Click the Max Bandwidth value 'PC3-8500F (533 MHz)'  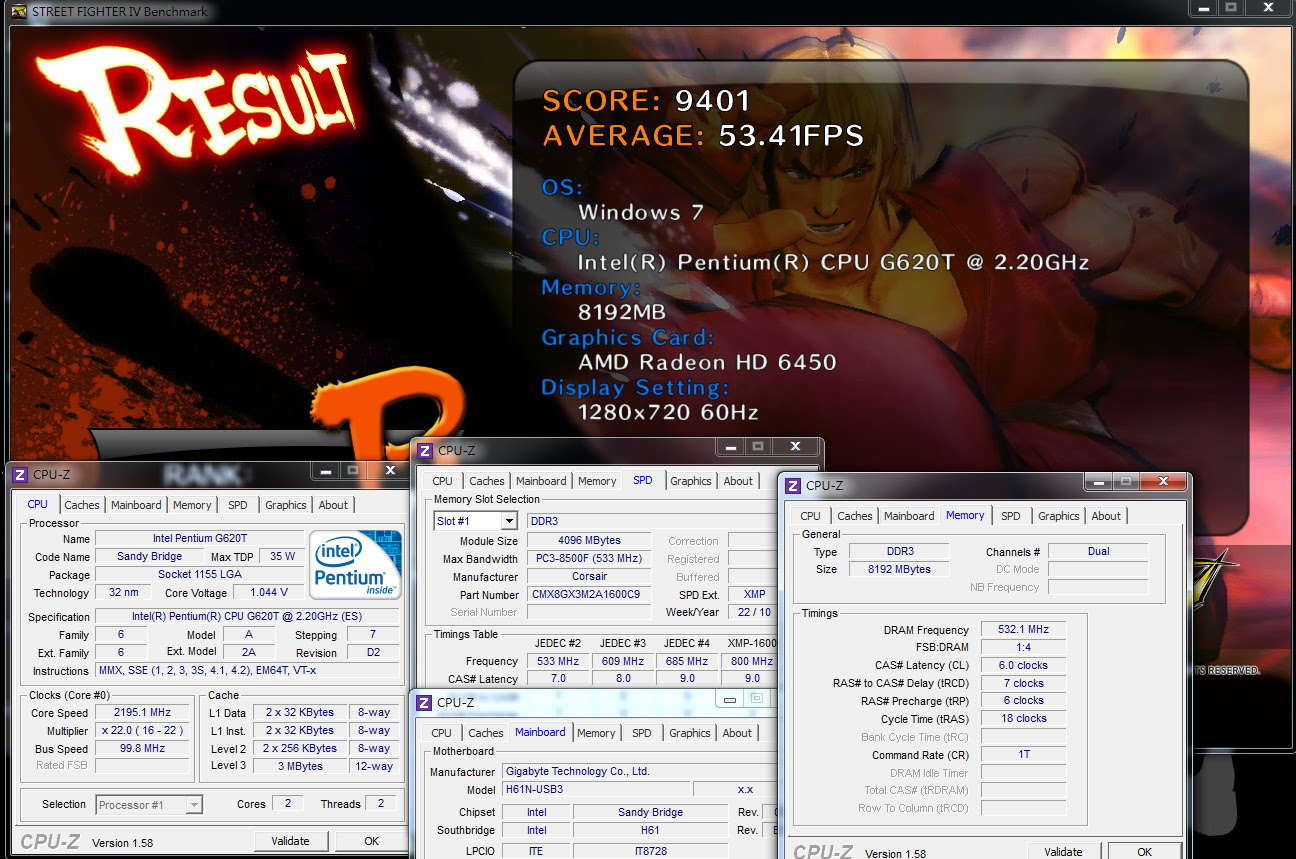(x=589, y=559)
